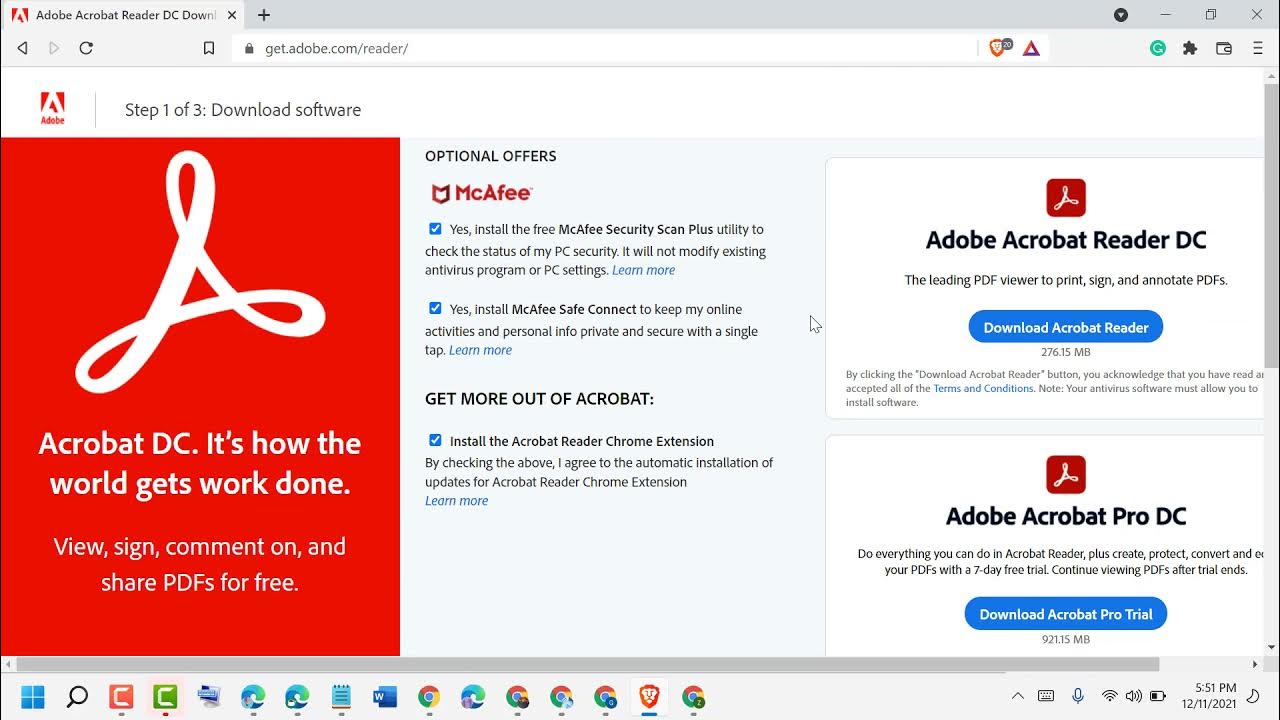This screenshot has height=720, width=1280.
Task: Click the Download Acrobat Pro Trial button
Action: (1066, 614)
